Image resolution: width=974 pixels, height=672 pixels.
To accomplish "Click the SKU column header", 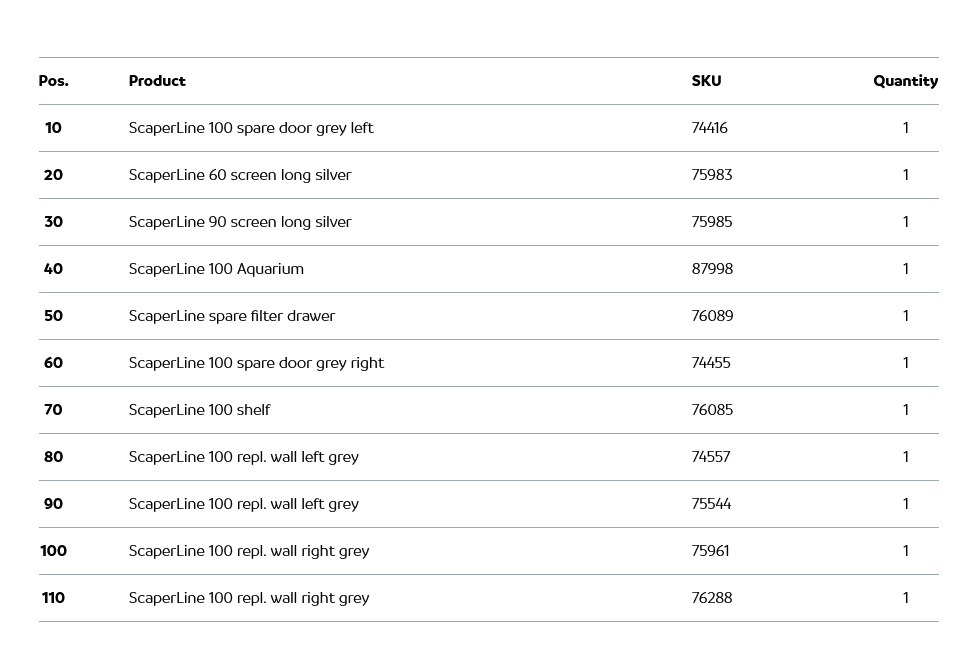I will coord(706,81).
